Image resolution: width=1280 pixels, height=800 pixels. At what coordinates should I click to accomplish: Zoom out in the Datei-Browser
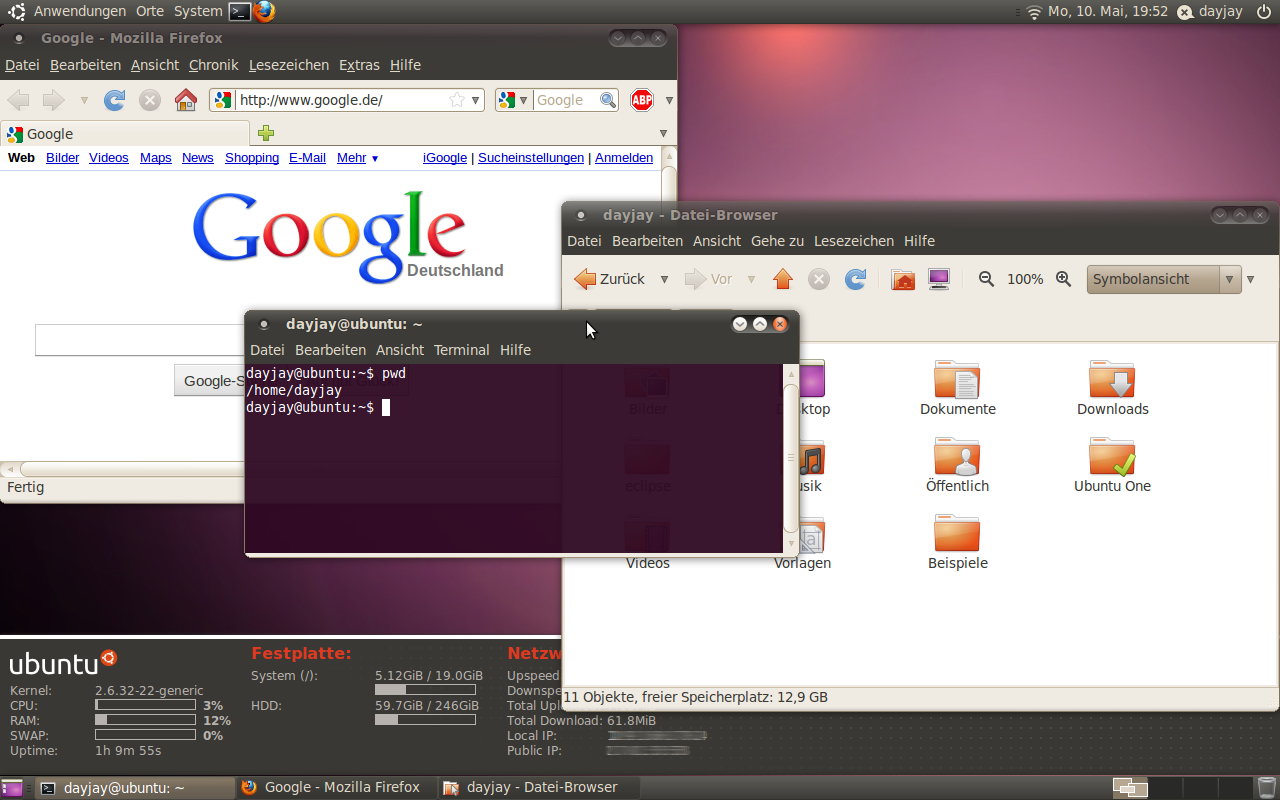pyautogui.click(x=986, y=279)
